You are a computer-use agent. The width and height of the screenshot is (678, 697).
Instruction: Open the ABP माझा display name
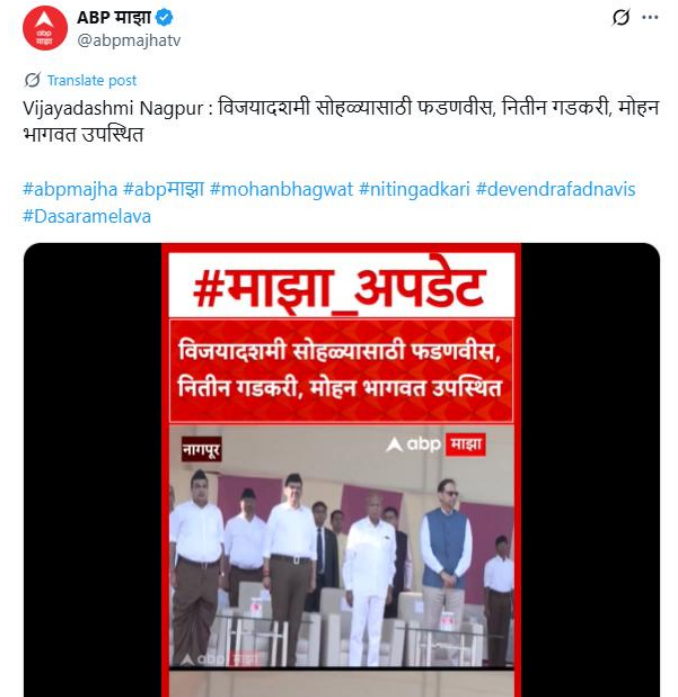[114, 17]
